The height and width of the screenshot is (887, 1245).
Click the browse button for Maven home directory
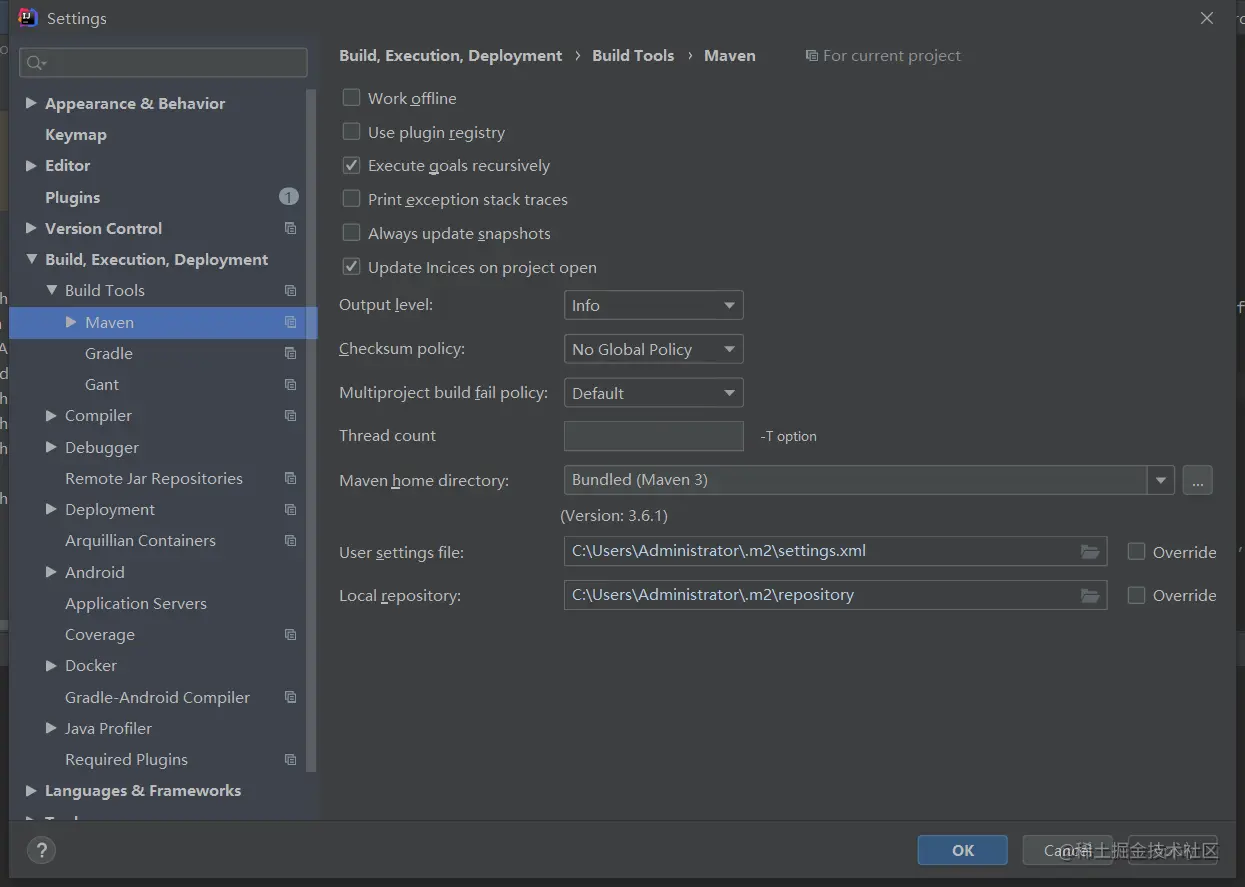point(1197,480)
